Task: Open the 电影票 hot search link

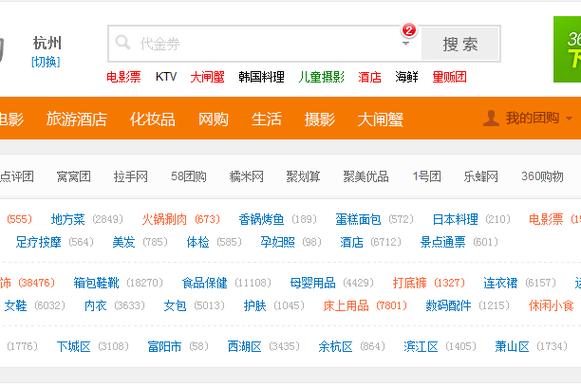Action: [x=123, y=77]
